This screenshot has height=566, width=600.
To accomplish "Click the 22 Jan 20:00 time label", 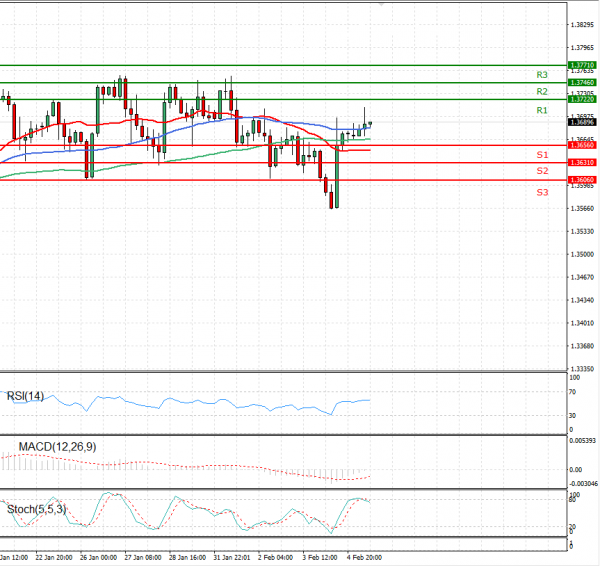I will (54, 558).
